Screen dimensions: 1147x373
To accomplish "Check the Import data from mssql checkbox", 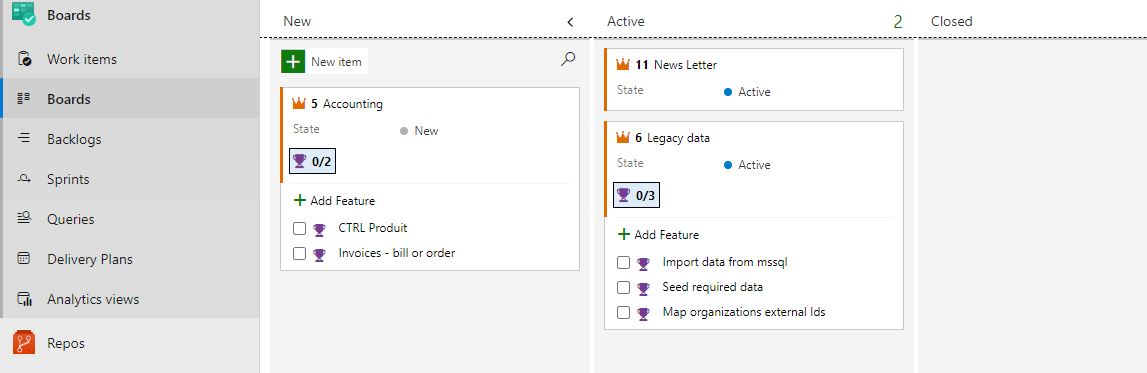I will click(623, 262).
